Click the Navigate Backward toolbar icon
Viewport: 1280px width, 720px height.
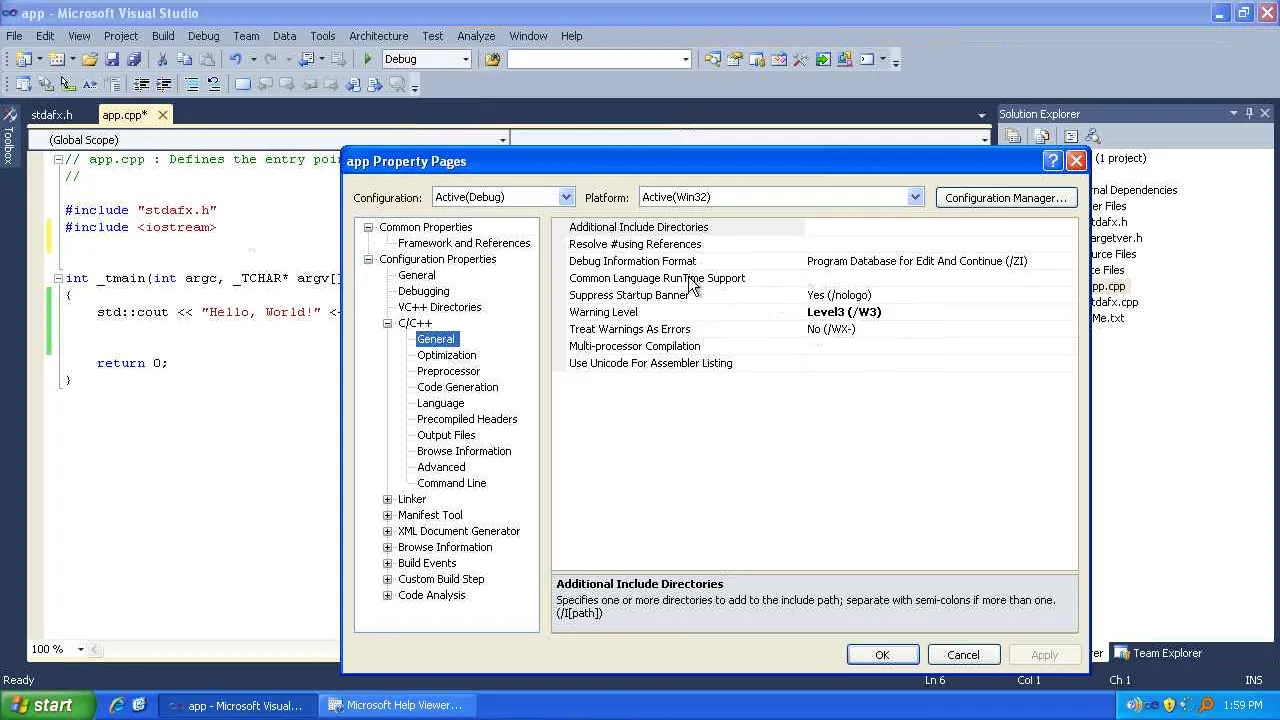[x=308, y=60]
